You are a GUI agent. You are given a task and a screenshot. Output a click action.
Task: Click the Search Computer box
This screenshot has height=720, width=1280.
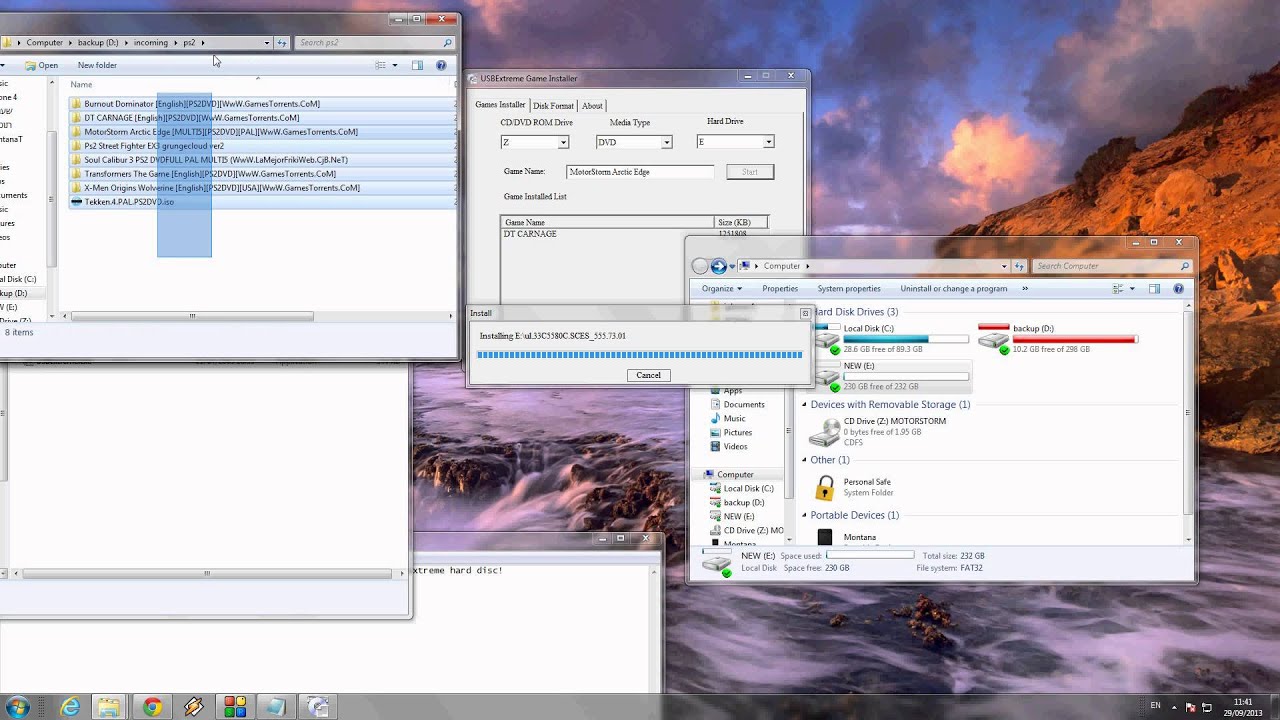pos(1105,266)
